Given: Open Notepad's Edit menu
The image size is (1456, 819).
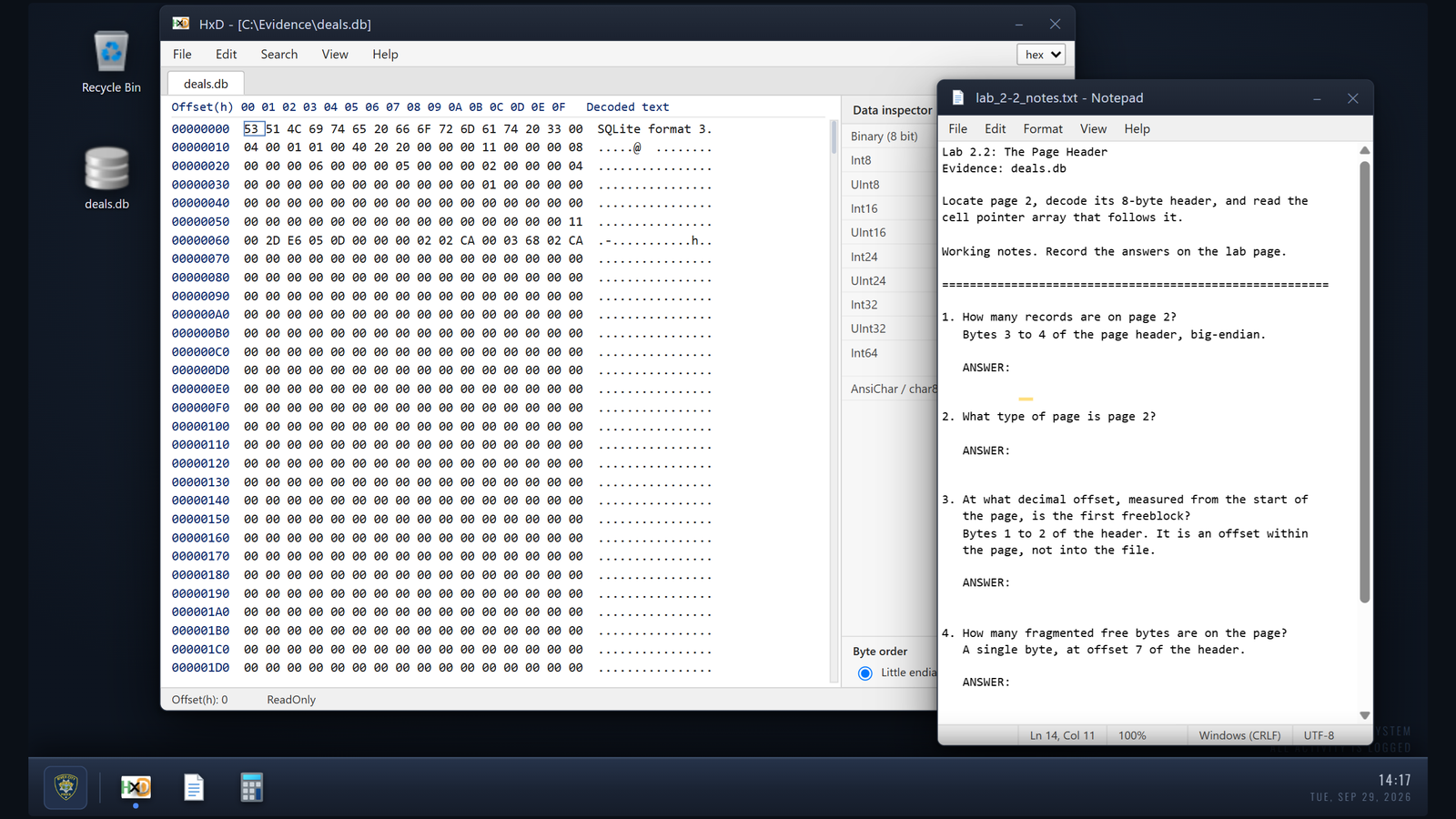Looking at the screenshot, I should (x=996, y=129).
